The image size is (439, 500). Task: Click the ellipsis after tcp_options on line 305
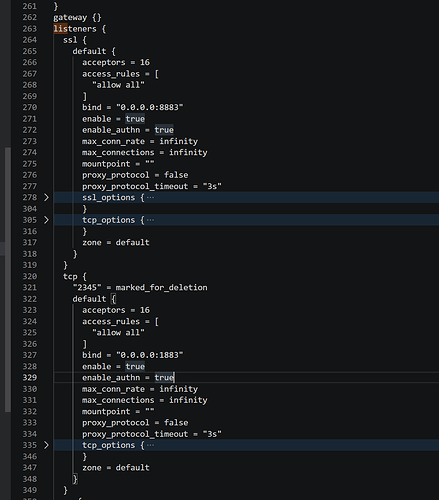click(150, 220)
